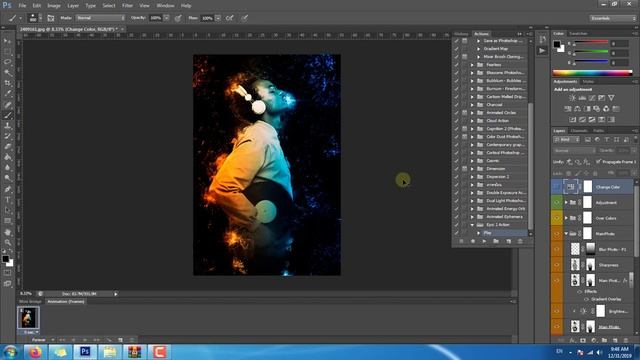Hide the Adjustment layer group
Viewport: 640px width, 360px height.
click(557, 202)
